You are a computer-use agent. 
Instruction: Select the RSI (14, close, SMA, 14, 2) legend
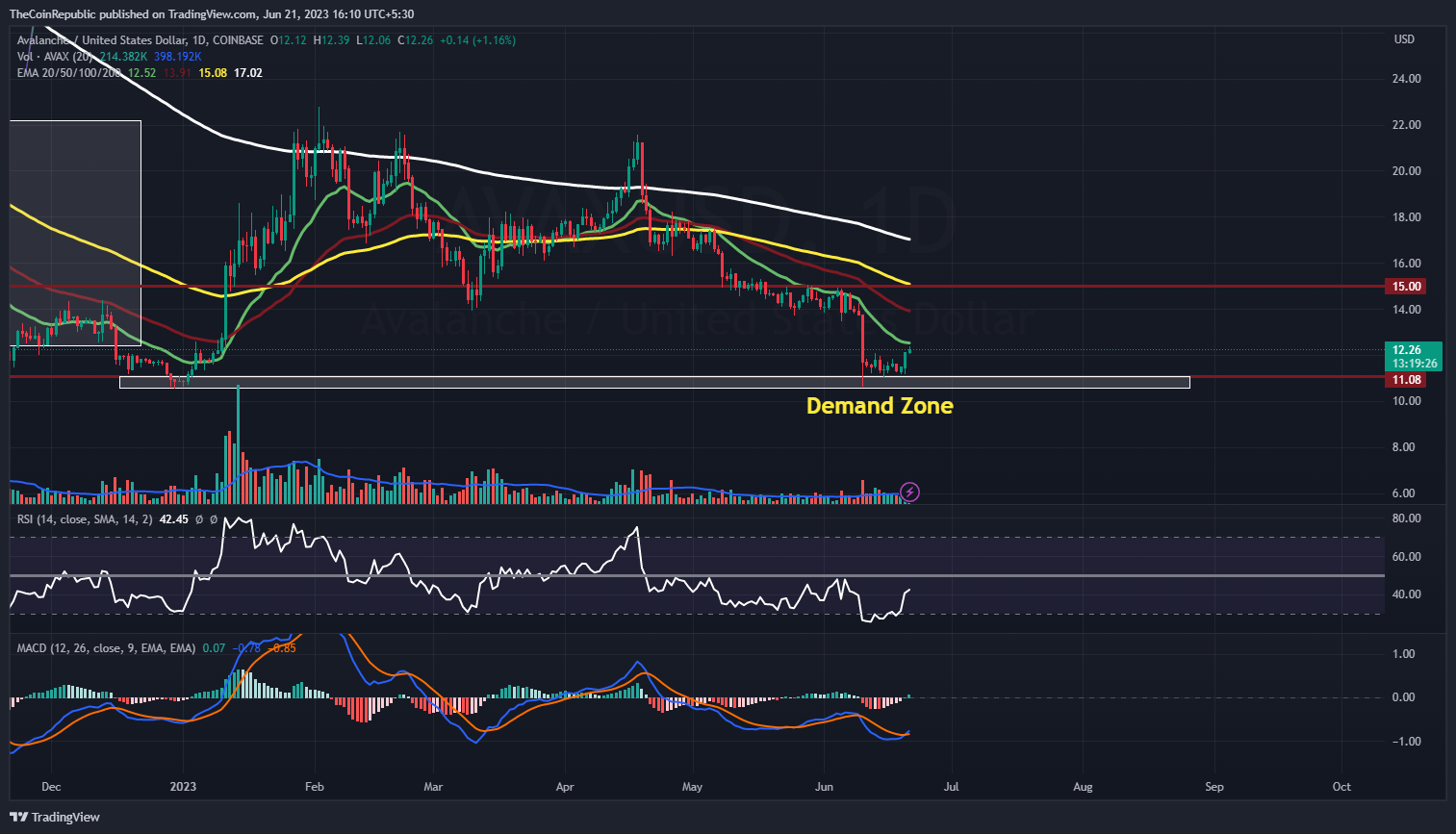tap(85, 519)
